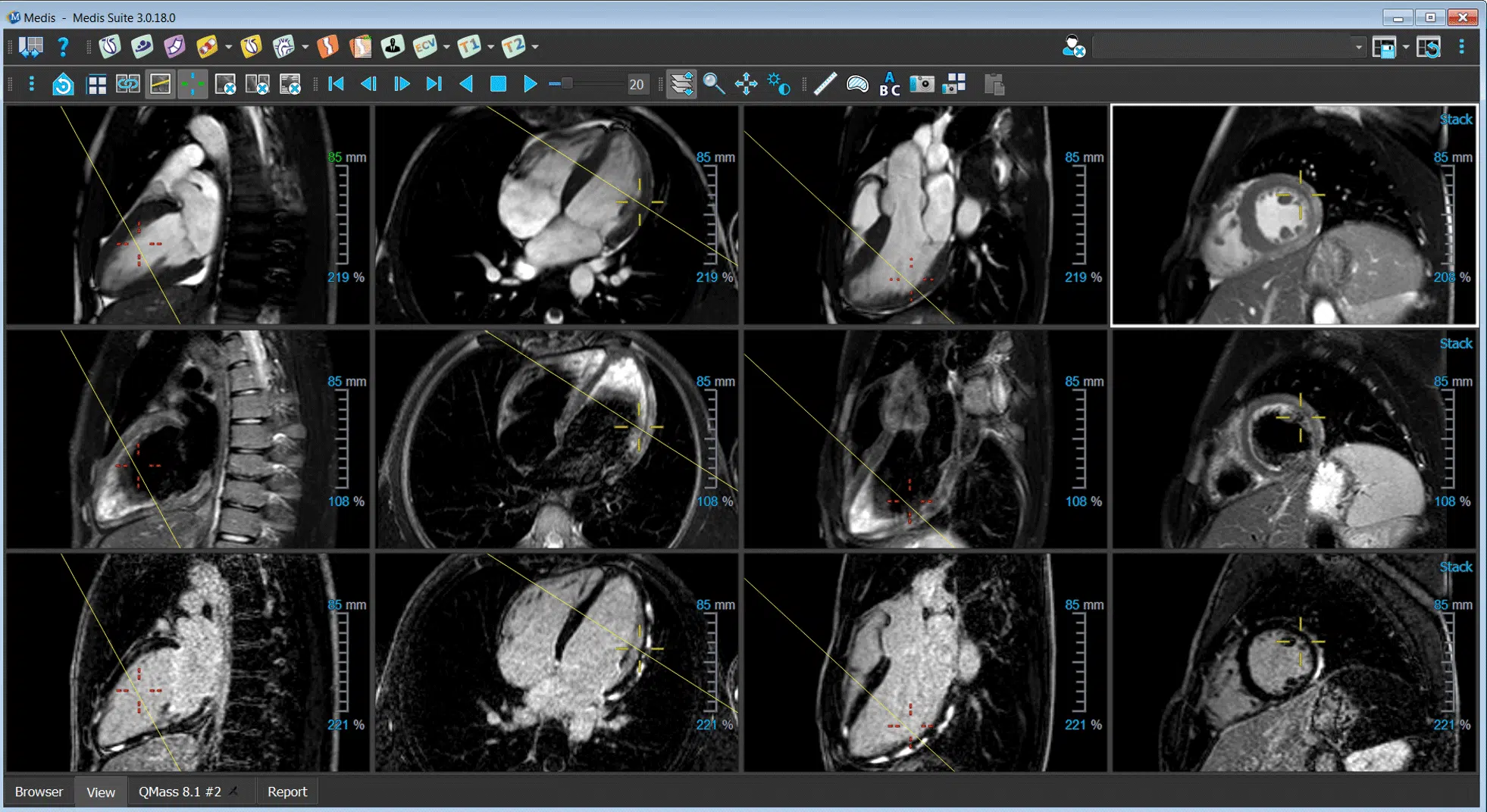
Task: Stop cine playback
Action: pyautogui.click(x=498, y=84)
